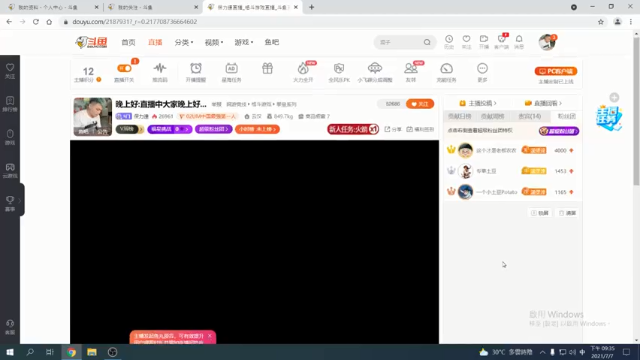Image resolution: width=640 pixels, height=360 pixels.
Task: Click the gray plus circle on right
Action: click(614, 98)
